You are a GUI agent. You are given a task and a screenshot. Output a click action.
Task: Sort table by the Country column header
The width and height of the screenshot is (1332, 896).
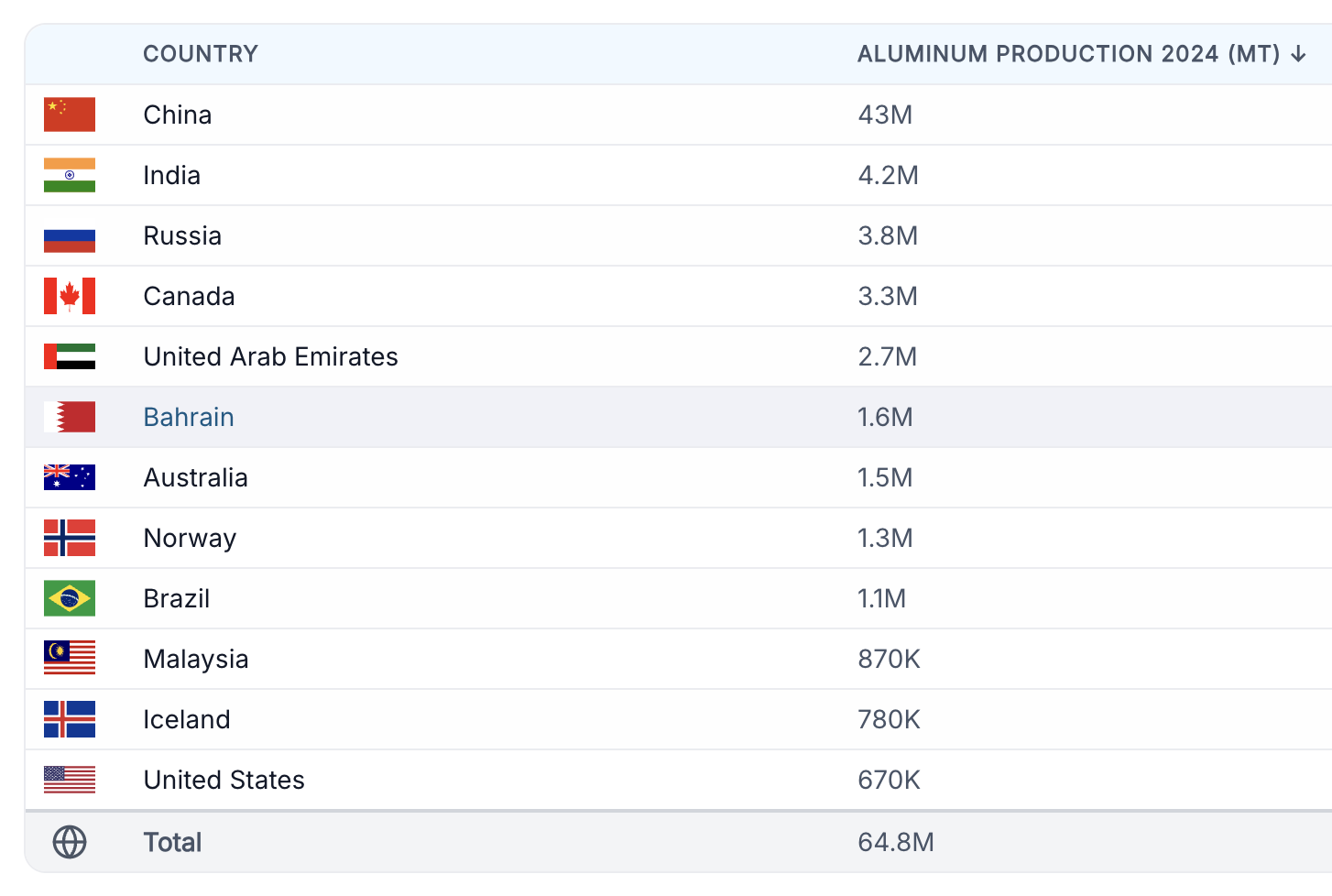(201, 54)
